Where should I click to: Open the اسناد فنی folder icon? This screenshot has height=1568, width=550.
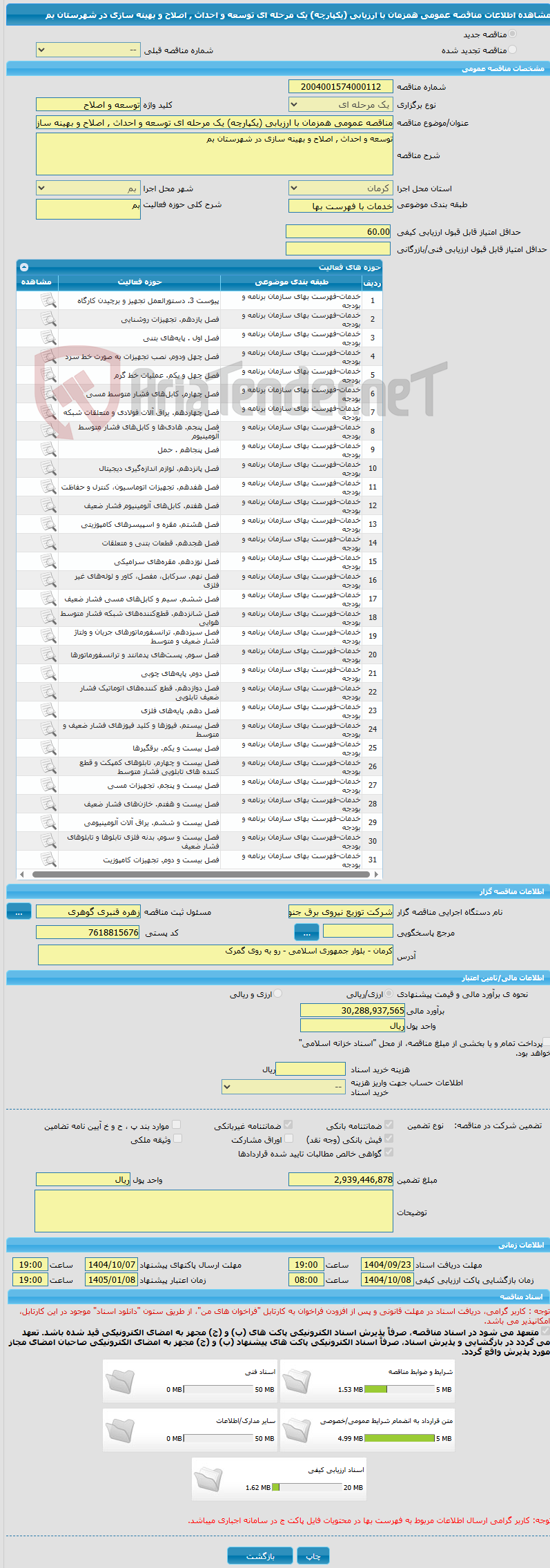[119, 1382]
